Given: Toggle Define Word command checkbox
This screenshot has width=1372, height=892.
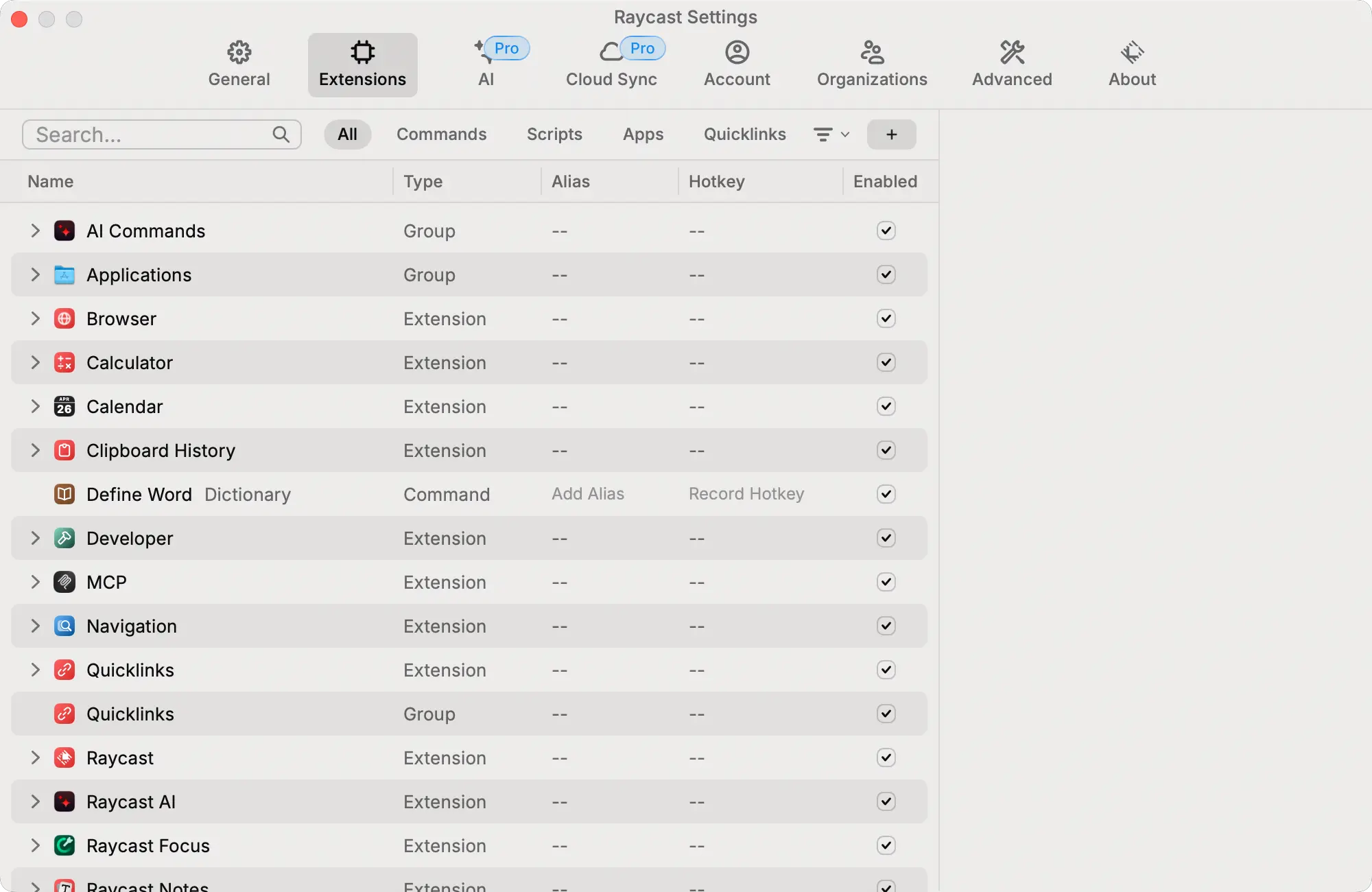Looking at the screenshot, I should pos(886,494).
